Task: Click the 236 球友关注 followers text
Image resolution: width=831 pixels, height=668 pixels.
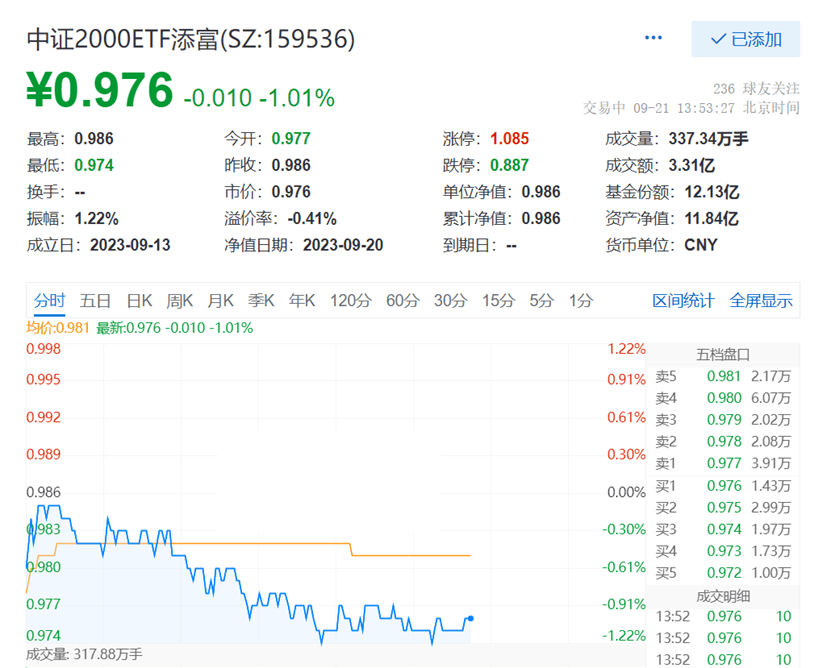Action: click(x=756, y=88)
